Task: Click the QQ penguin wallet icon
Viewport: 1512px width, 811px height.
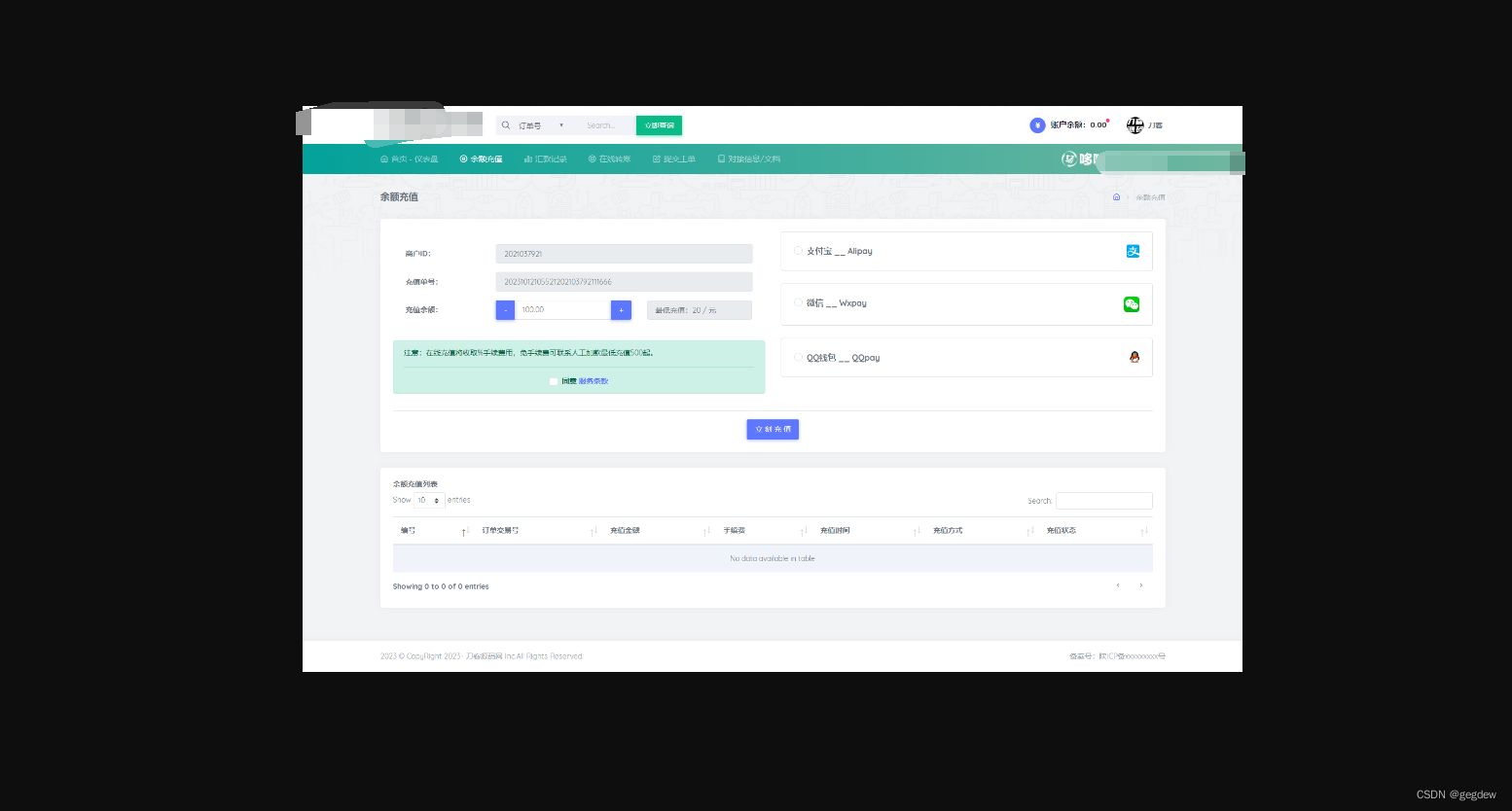Action: point(1134,357)
